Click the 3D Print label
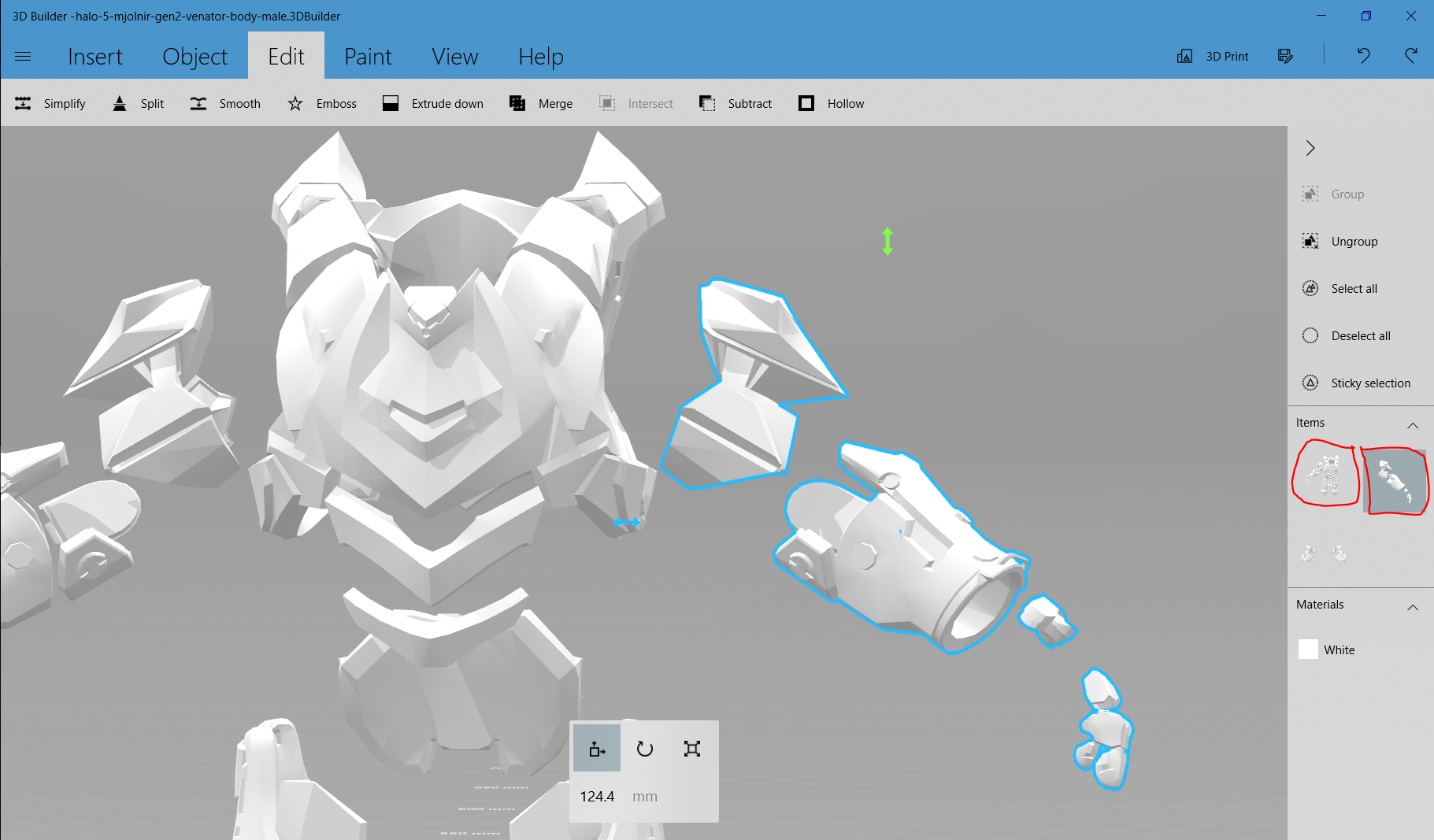The width and height of the screenshot is (1434, 840). tap(1227, 57)
